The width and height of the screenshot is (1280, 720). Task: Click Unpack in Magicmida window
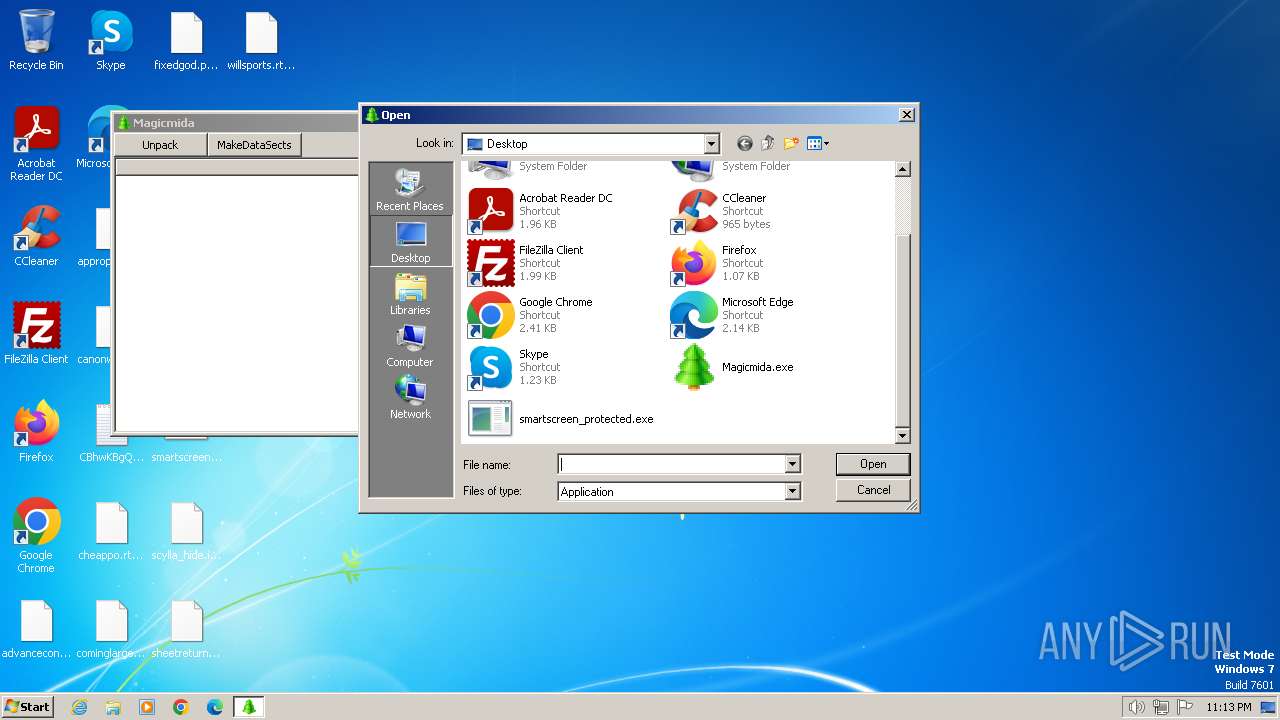pyautogui.click(x=160, y=145)
